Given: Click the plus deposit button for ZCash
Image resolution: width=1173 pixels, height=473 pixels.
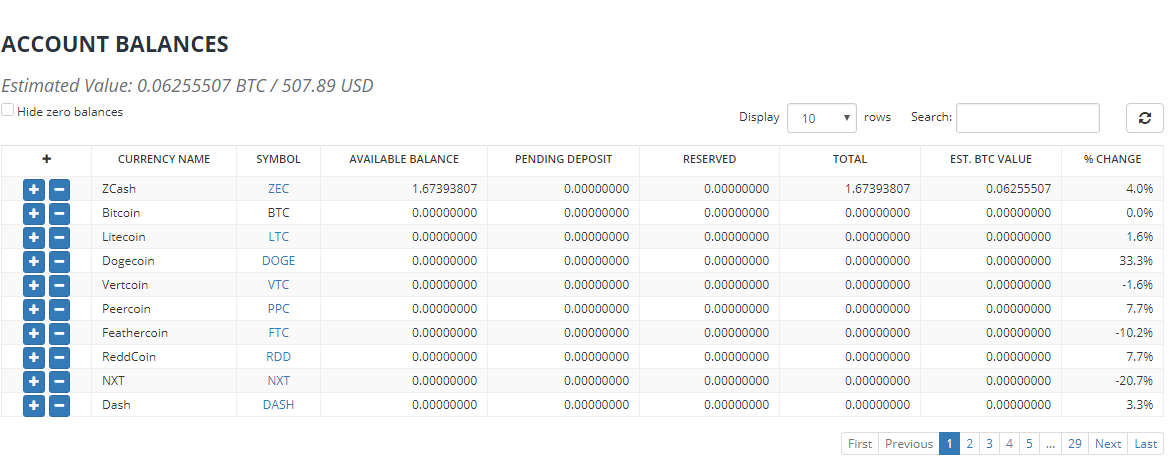Looking at the screenshot, I should [34, 189].
